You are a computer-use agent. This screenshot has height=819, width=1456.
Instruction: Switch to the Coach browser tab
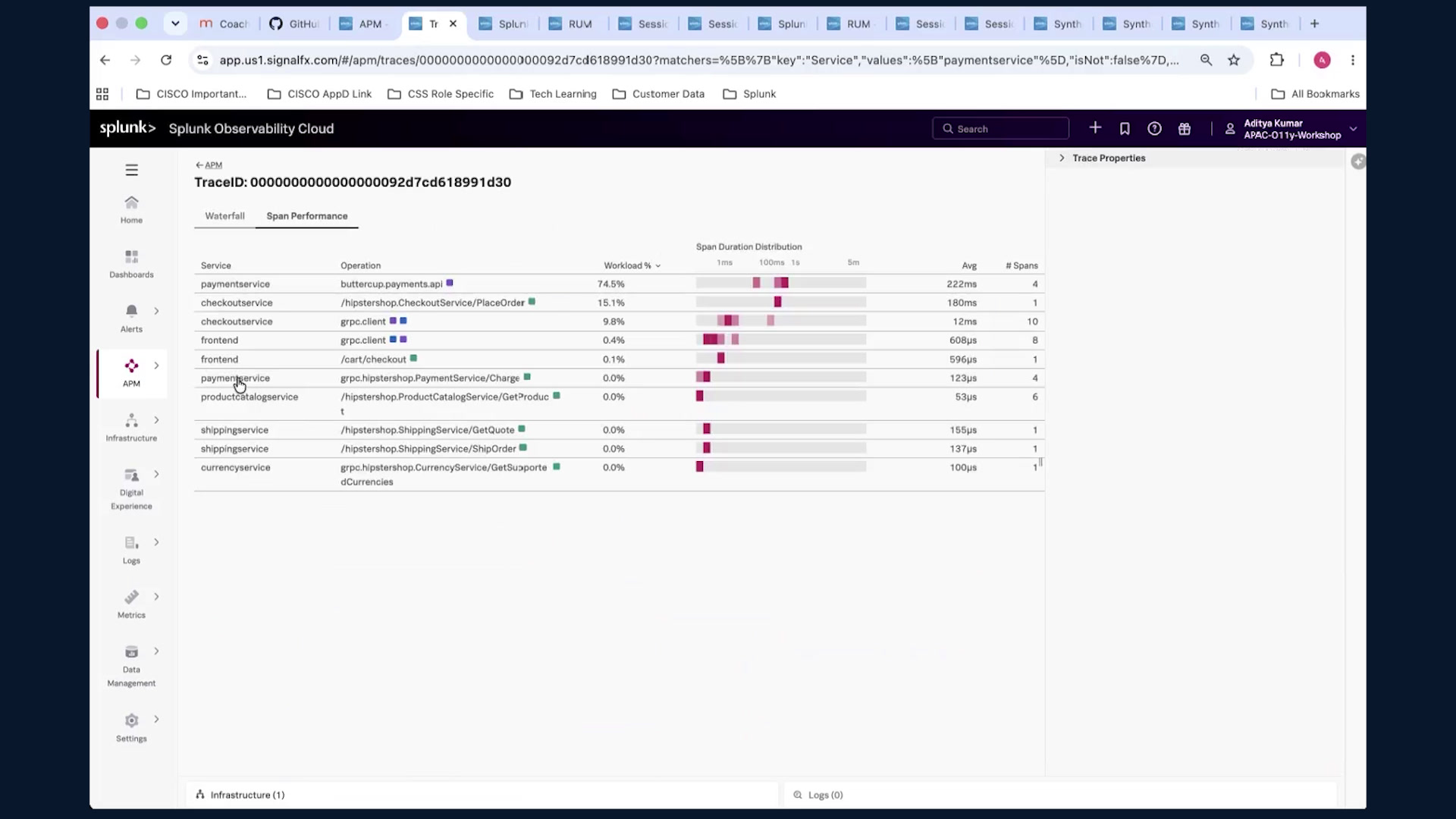[224, 24]
